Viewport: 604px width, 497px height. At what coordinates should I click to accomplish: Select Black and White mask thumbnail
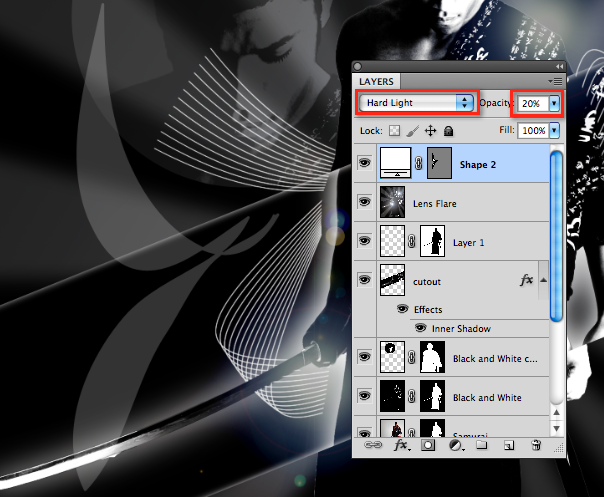tap(432, 396)
